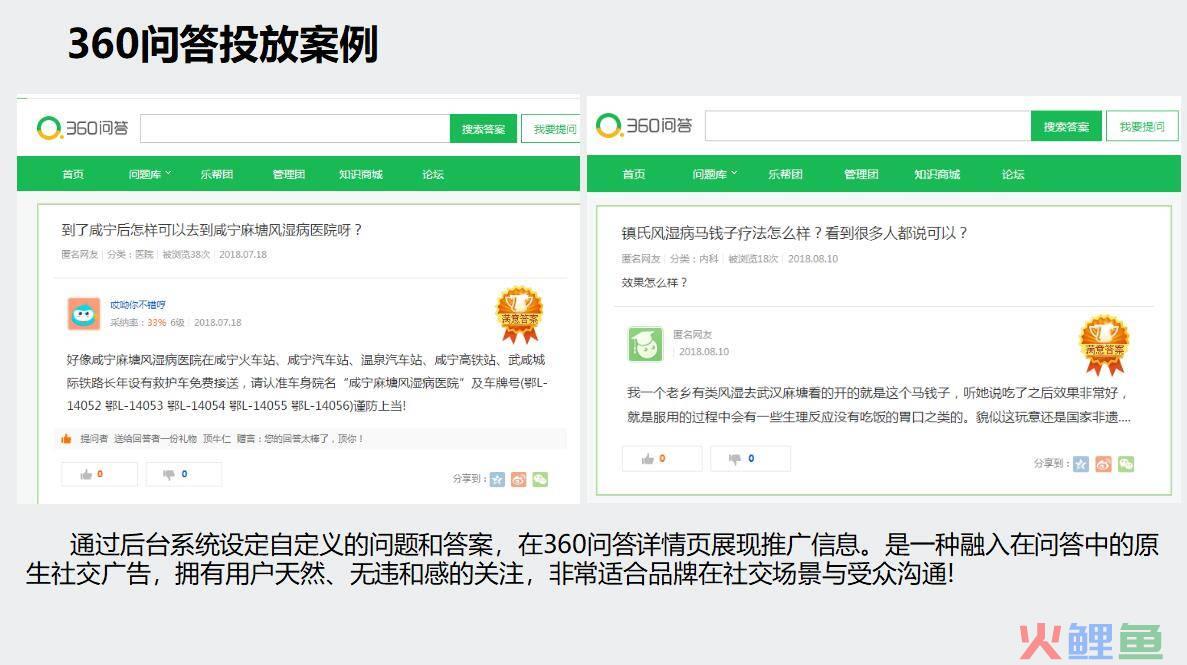Click the search box in left 360问答 page
Image resolution: width=1187 pixels, height=665 pixels.
[295, 129]
